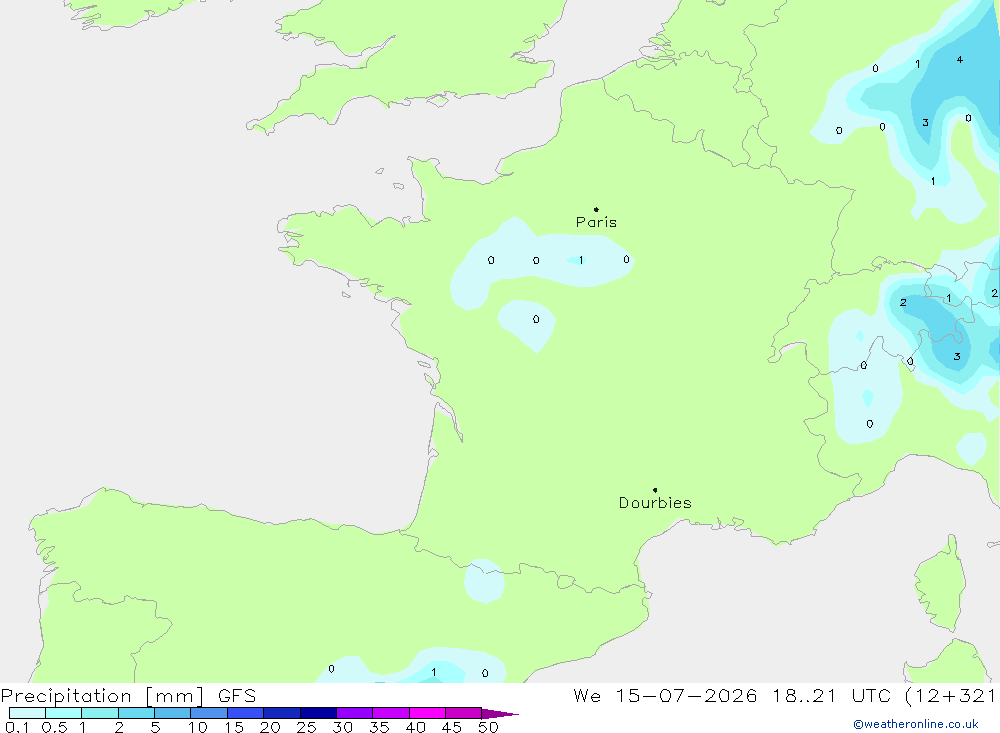This screenshot has width=1000, height=733.
Task: Click the above-50 mm legend arrow tip
Action: (x=500, y=714)
